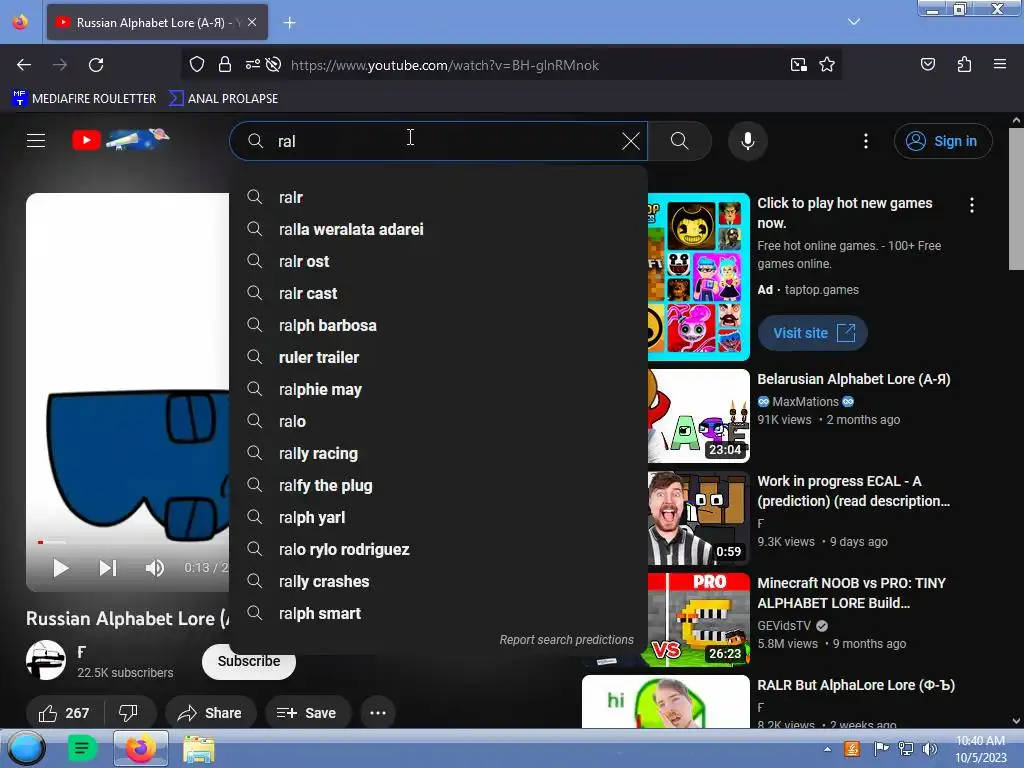This screenshot has height=768, width=1024.
Task: Select the 'rally crashes' suggestion
Action: click(438, 581)
